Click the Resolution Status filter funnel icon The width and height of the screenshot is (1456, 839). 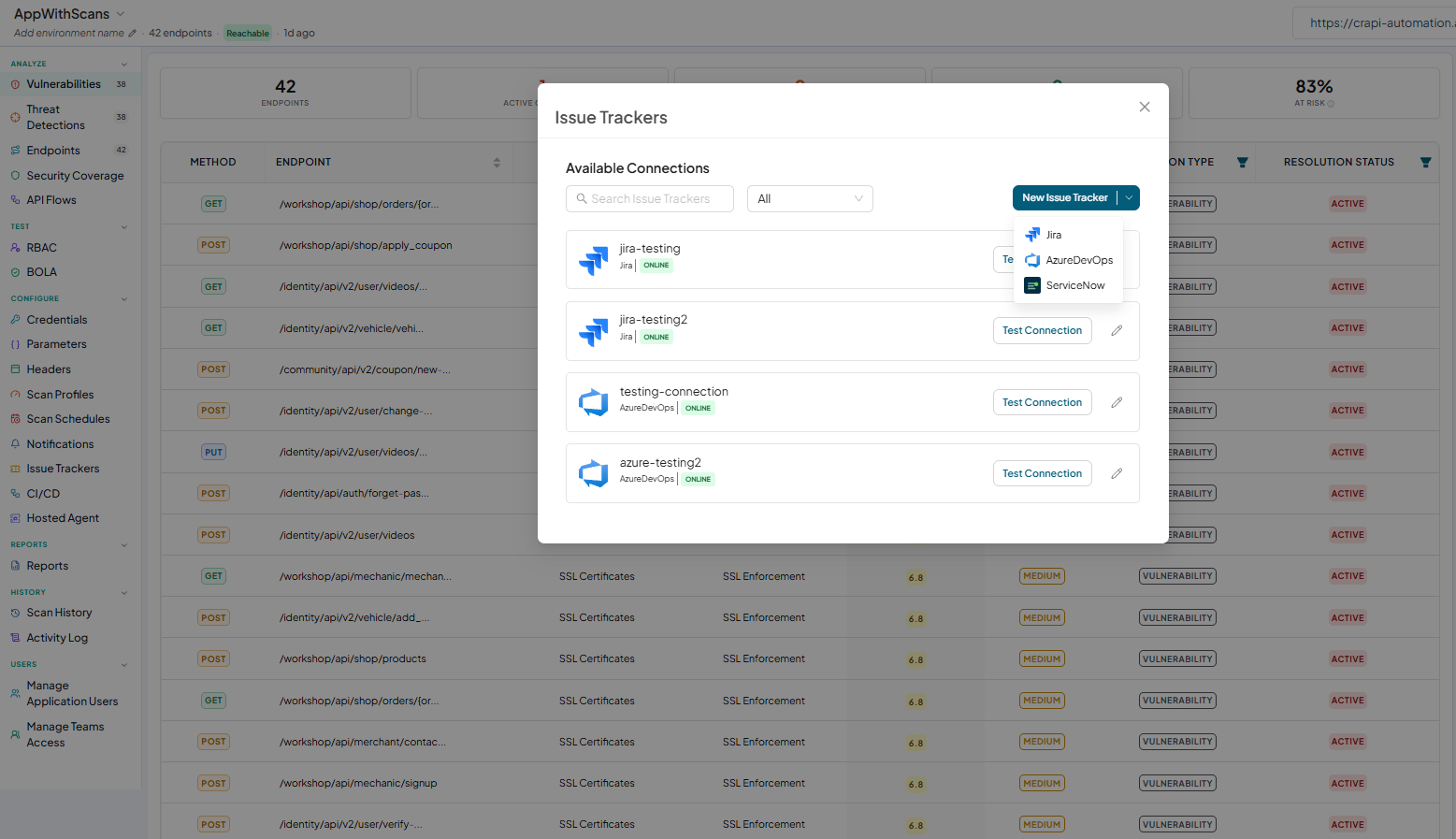coord(1425,162)
